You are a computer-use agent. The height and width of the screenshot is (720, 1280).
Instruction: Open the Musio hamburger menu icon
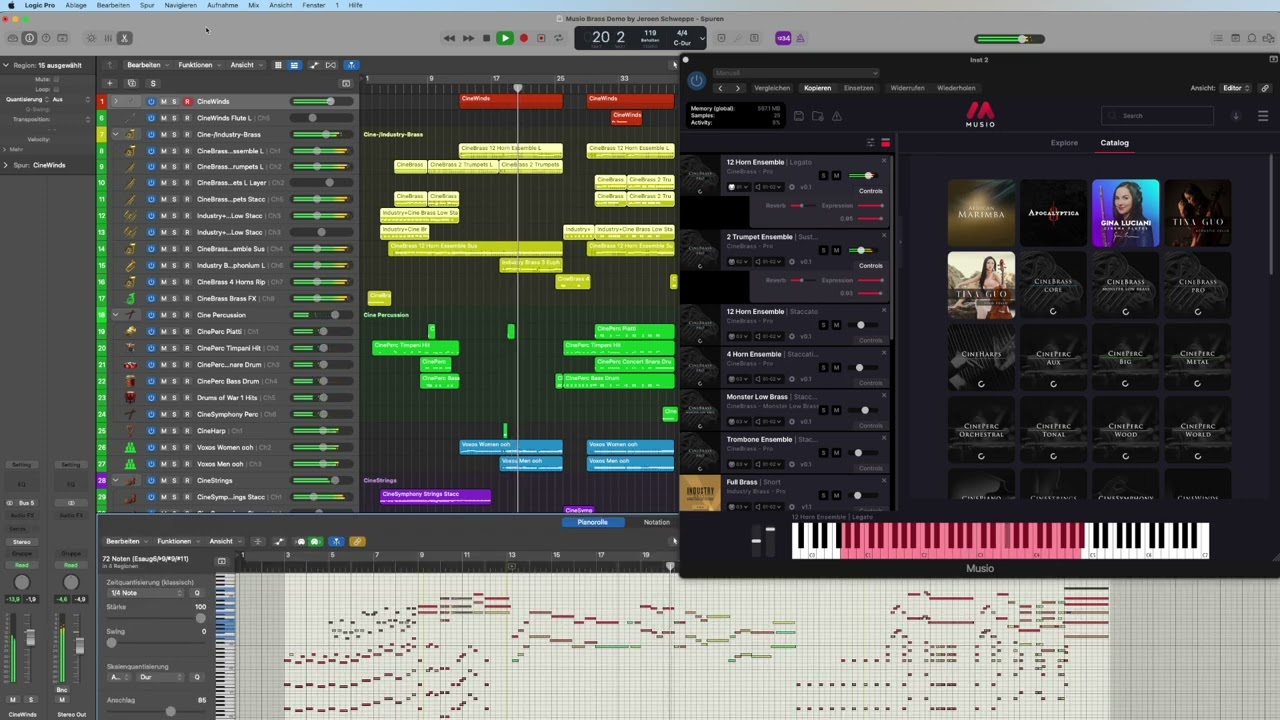[1262, 116]
